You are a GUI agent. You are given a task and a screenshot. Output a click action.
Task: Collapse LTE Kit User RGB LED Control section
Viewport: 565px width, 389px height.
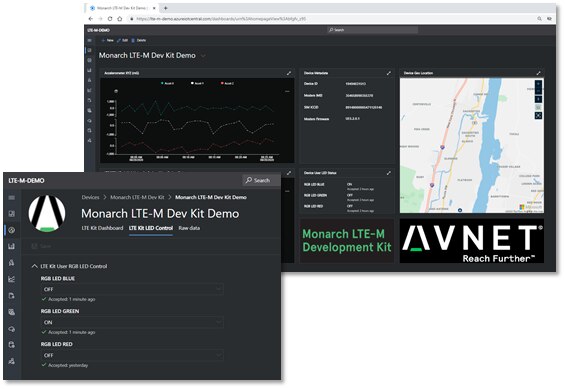click(x=34, y=266)
